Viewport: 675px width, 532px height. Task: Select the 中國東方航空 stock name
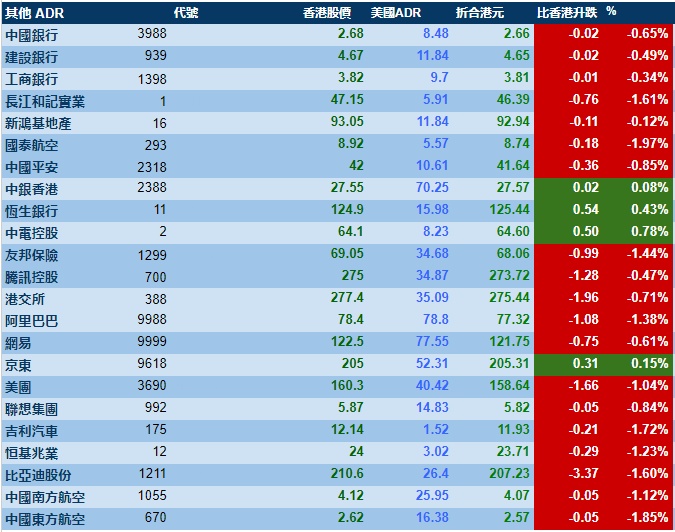(x=45, y=519)
